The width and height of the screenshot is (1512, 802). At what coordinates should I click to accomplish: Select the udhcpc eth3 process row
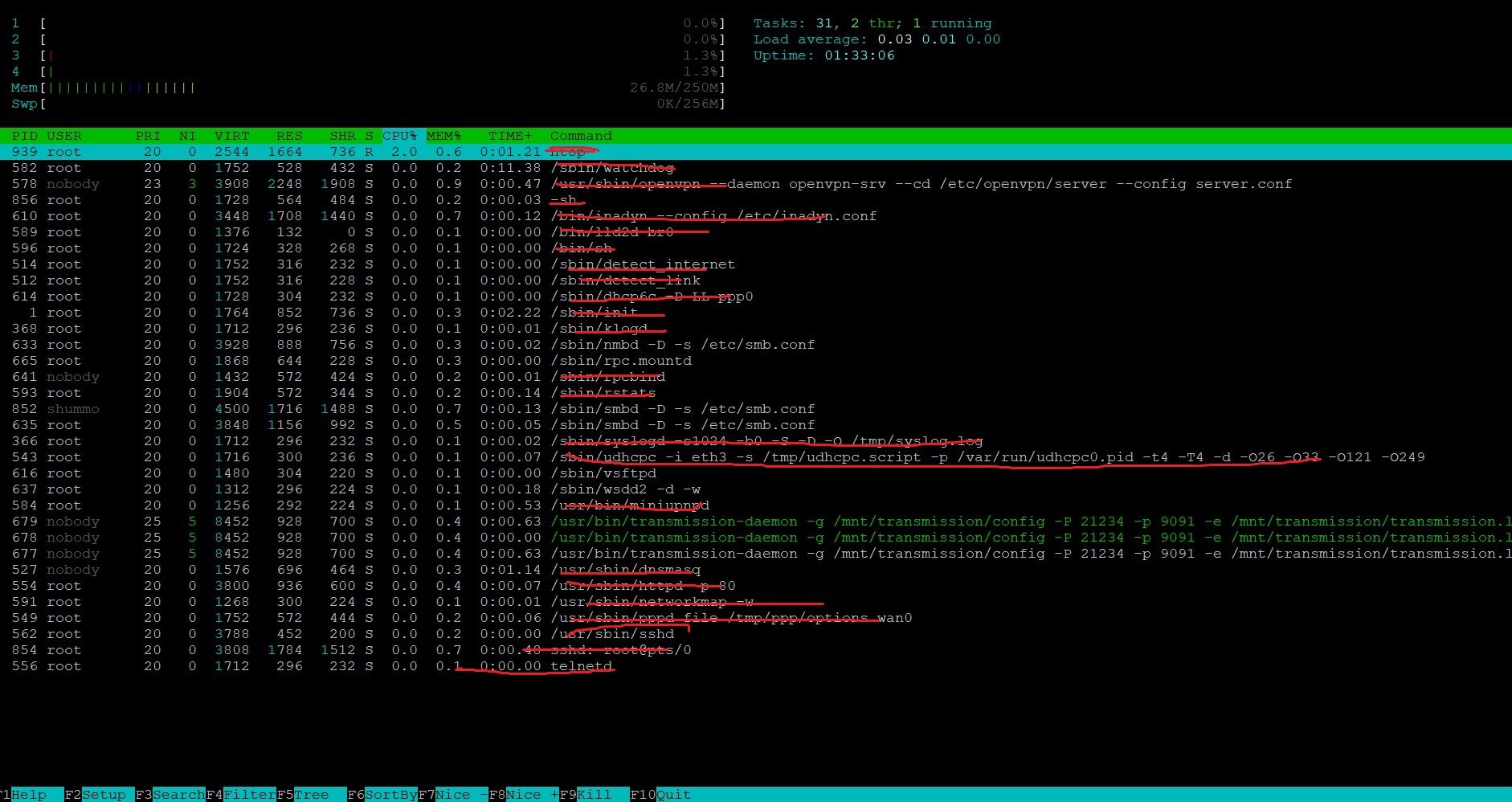click(756, 457)
